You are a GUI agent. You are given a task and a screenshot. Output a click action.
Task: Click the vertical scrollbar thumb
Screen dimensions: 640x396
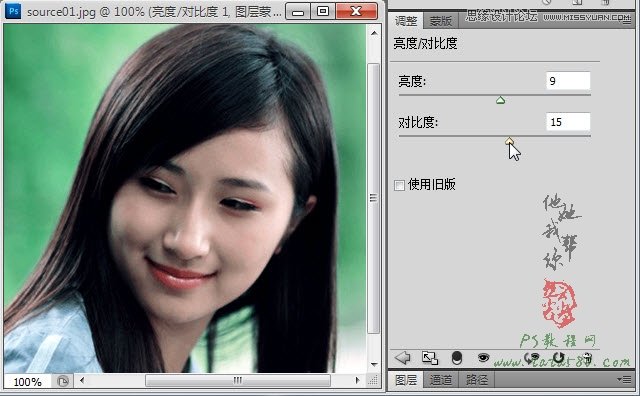click(373, 198)
